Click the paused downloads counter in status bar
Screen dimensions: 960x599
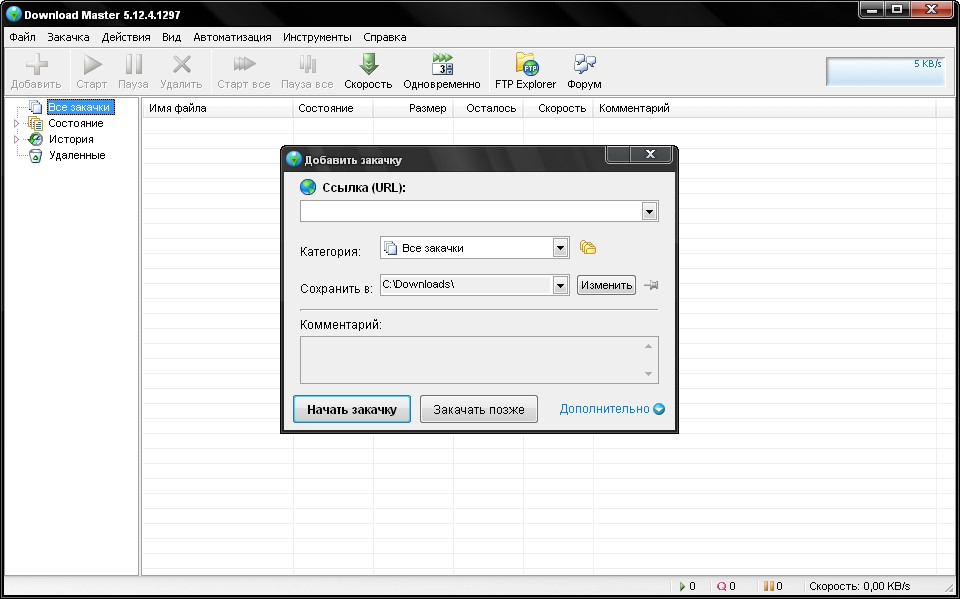(773, 586)
